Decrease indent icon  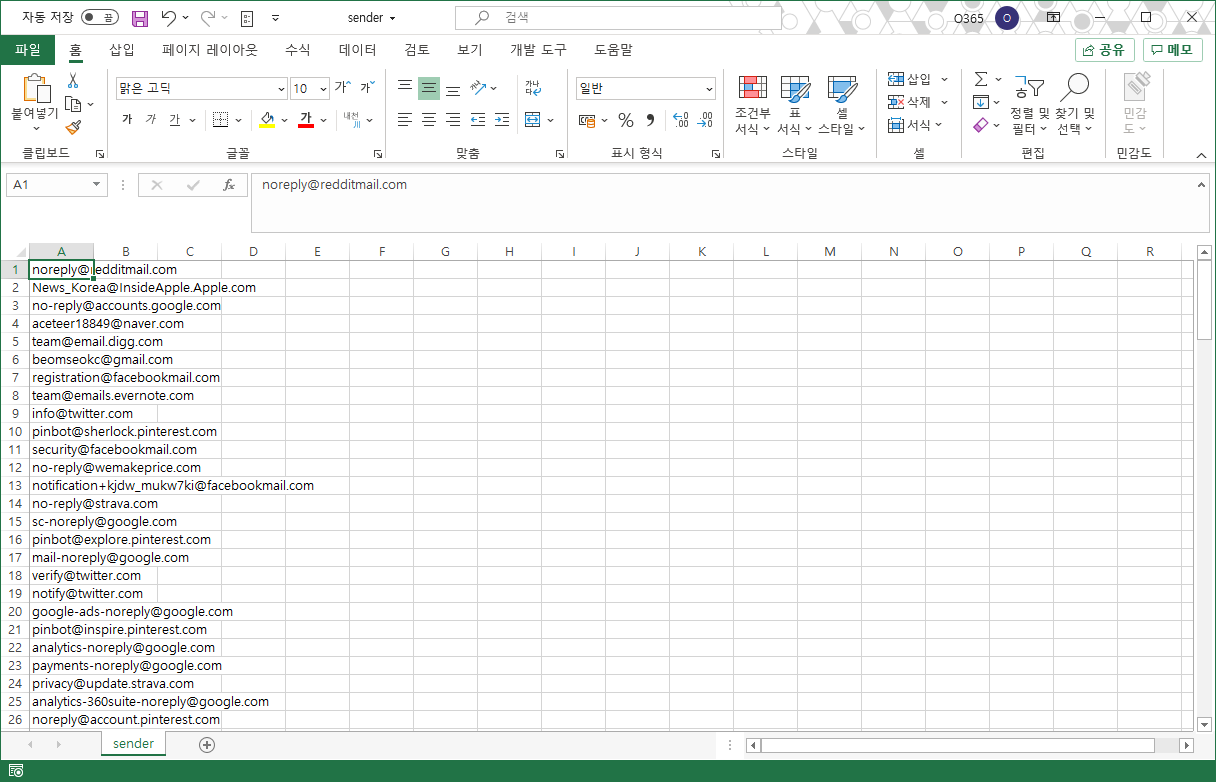pyautogui.click(x=478, y=120)
